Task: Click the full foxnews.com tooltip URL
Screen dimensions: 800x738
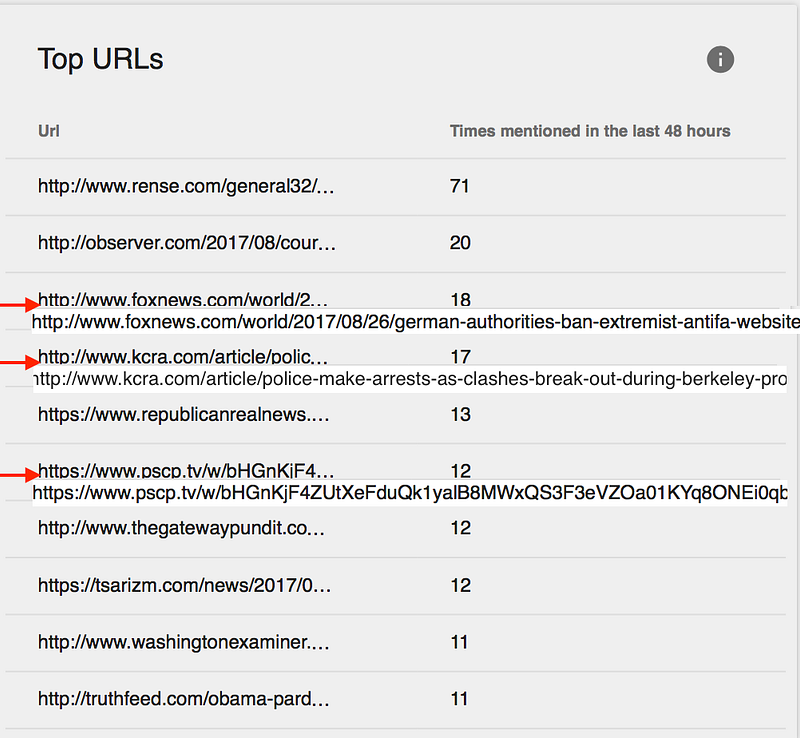Action: click(x=415, y=322)
